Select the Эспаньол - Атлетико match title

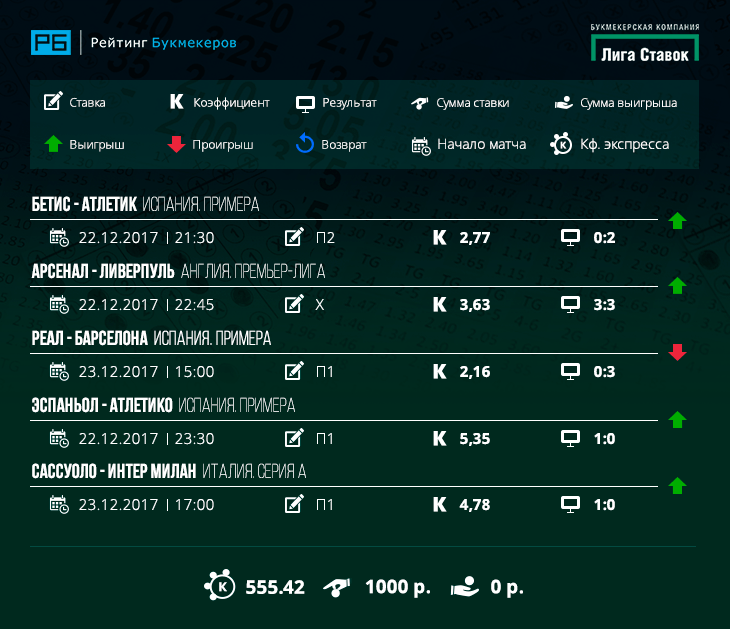[102, 406]
